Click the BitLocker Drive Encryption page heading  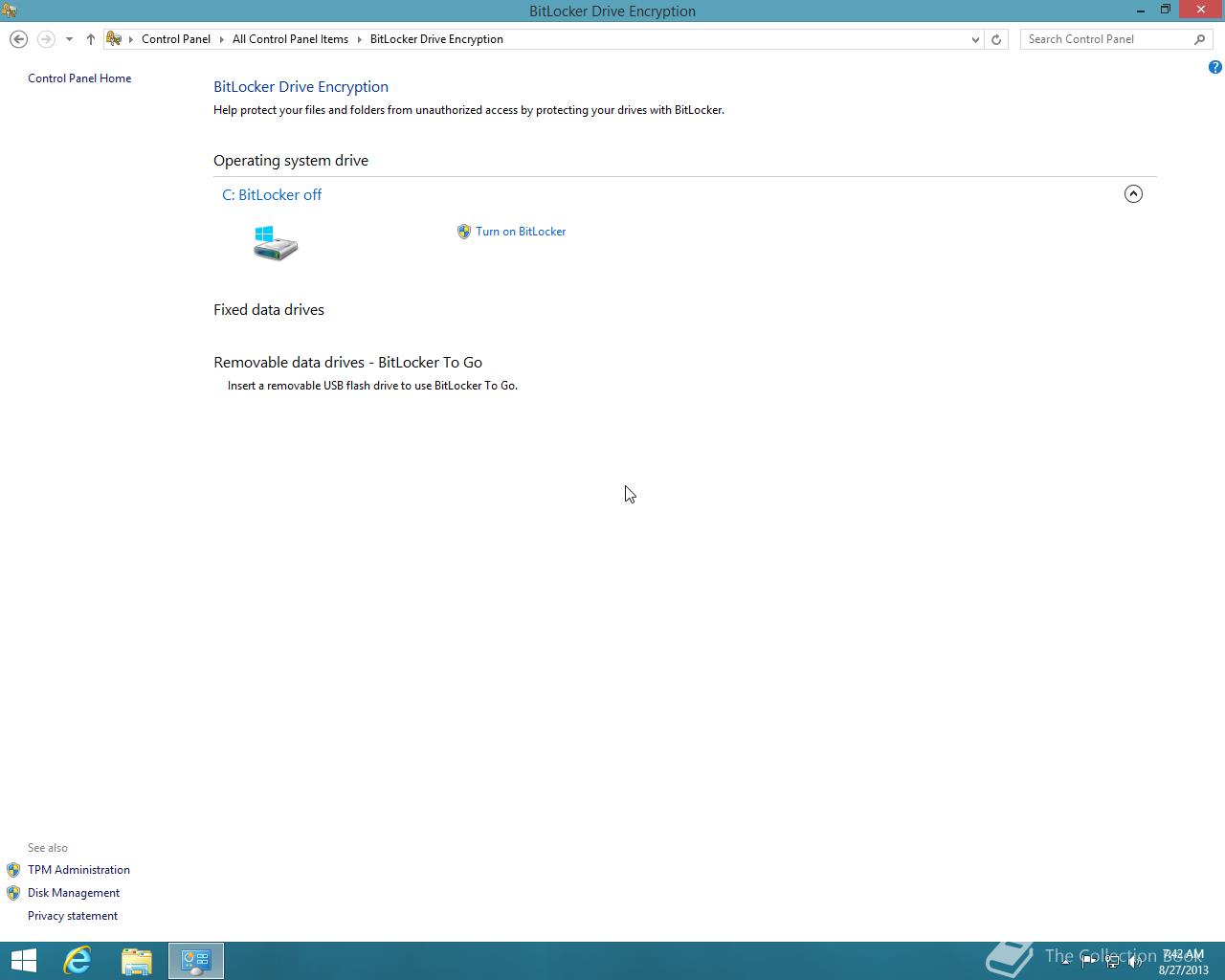[x=301, y=87]
